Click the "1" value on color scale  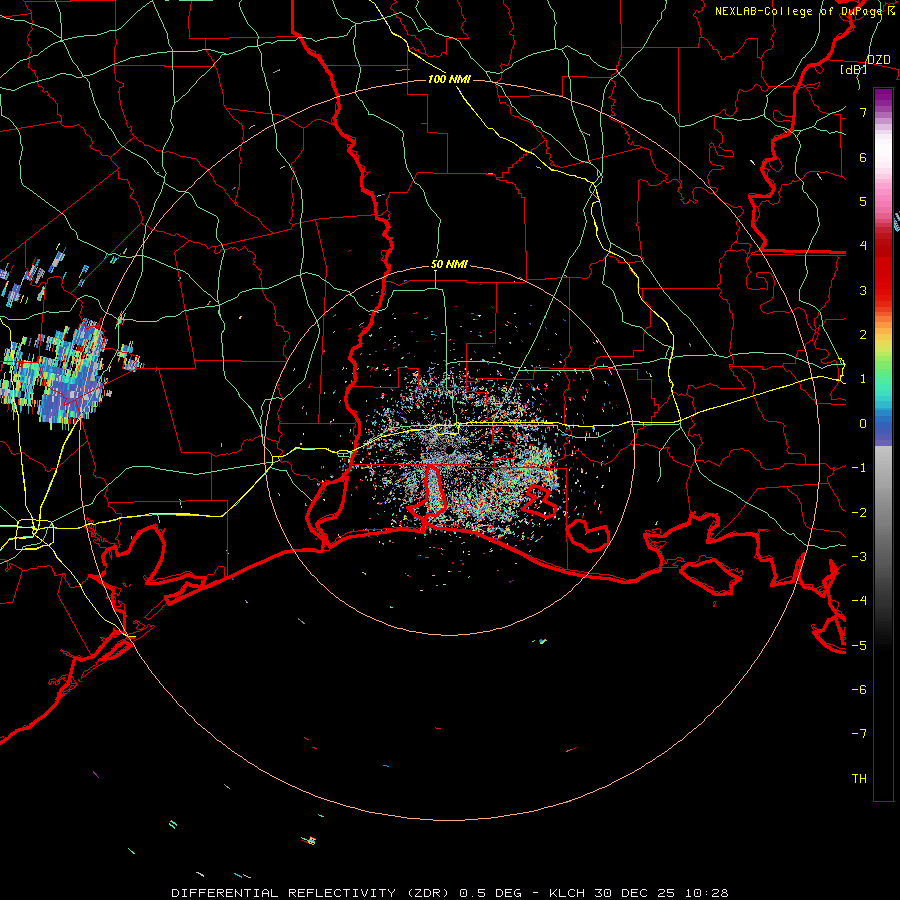(x=863, y=379)
